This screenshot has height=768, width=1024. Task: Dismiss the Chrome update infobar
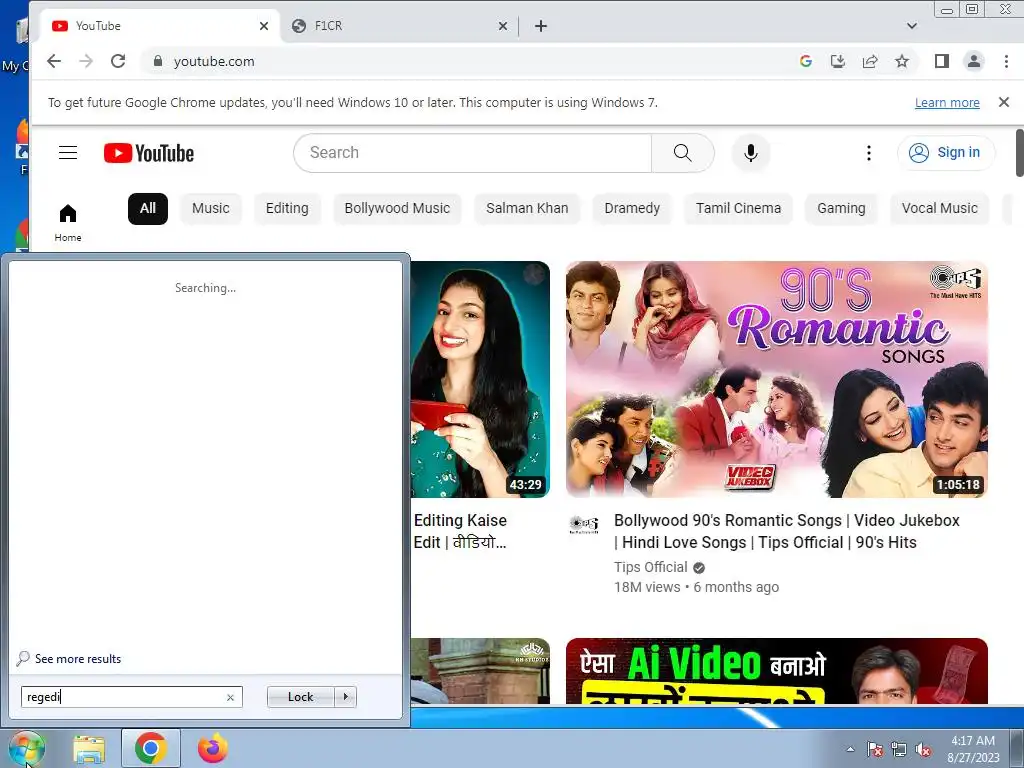(1004, 102)
